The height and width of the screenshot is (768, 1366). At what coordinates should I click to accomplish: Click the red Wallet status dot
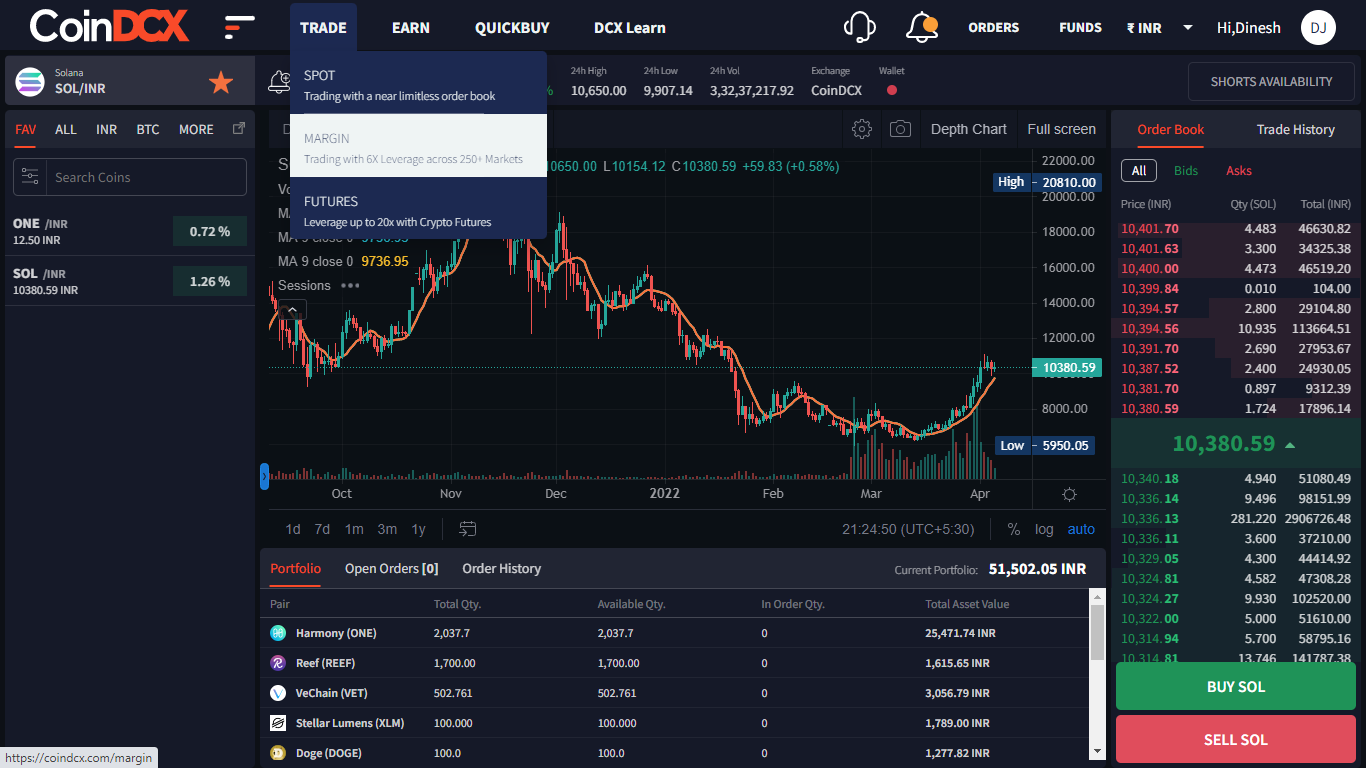(891, 90)
